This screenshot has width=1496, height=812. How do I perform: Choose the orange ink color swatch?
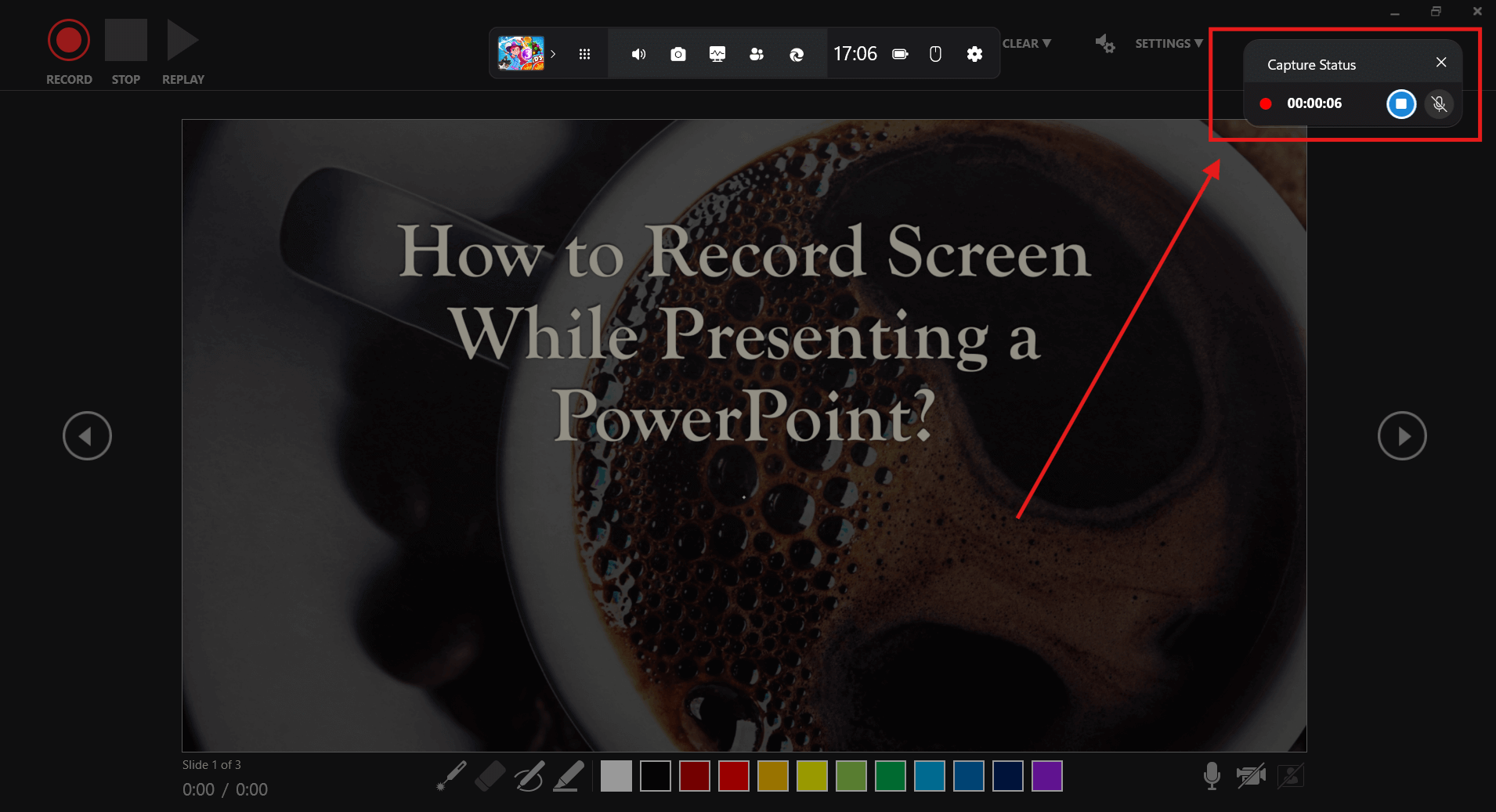click(773, 776)
